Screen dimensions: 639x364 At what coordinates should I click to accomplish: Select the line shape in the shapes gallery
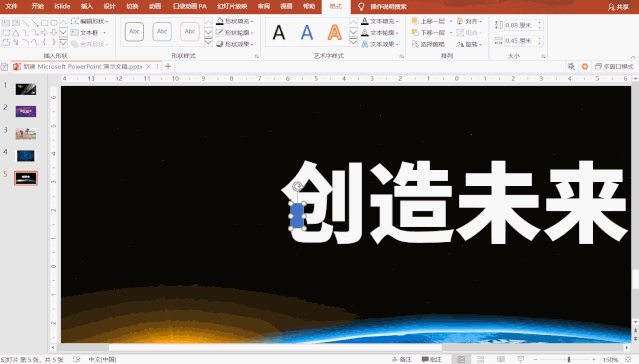tap(25, 23)
